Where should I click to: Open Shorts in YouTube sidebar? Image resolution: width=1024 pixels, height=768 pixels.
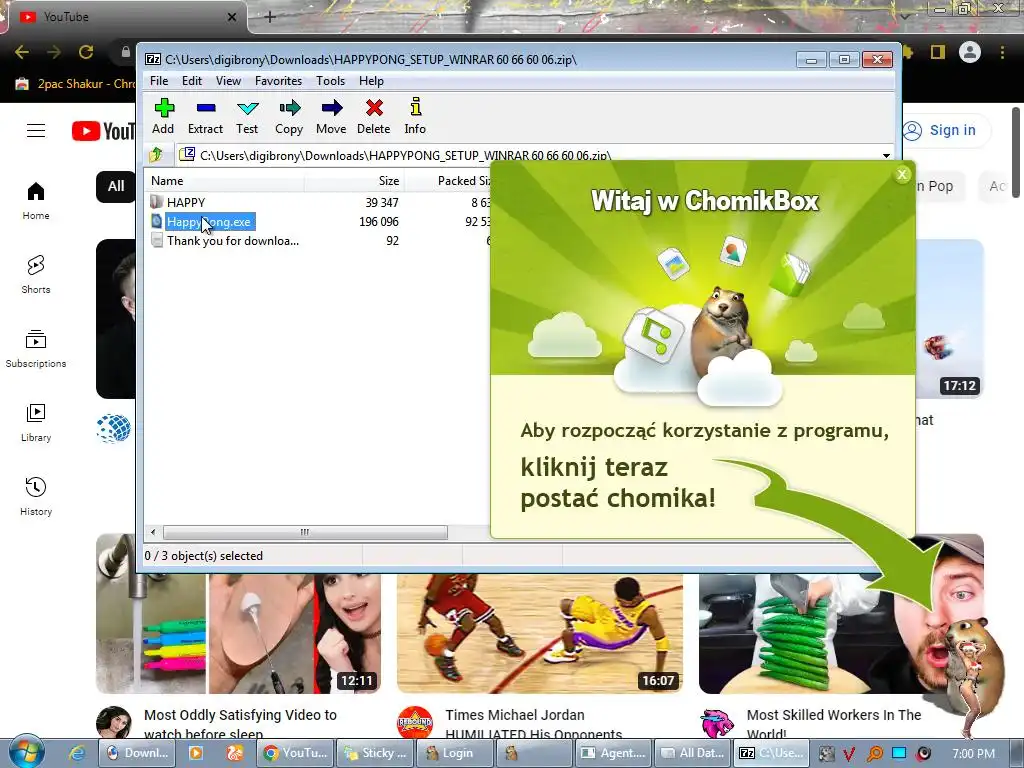click(36, 275)
